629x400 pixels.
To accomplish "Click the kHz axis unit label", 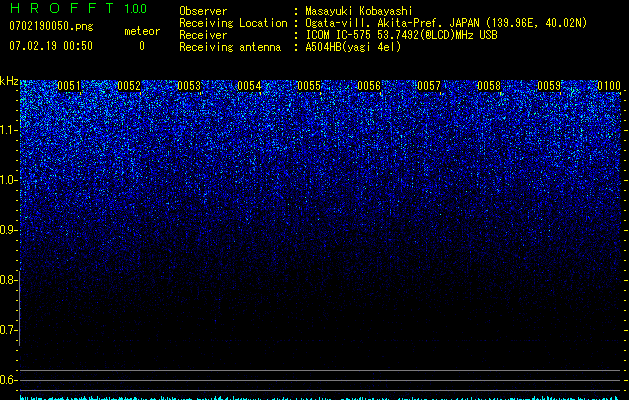I will click(9, 81).
